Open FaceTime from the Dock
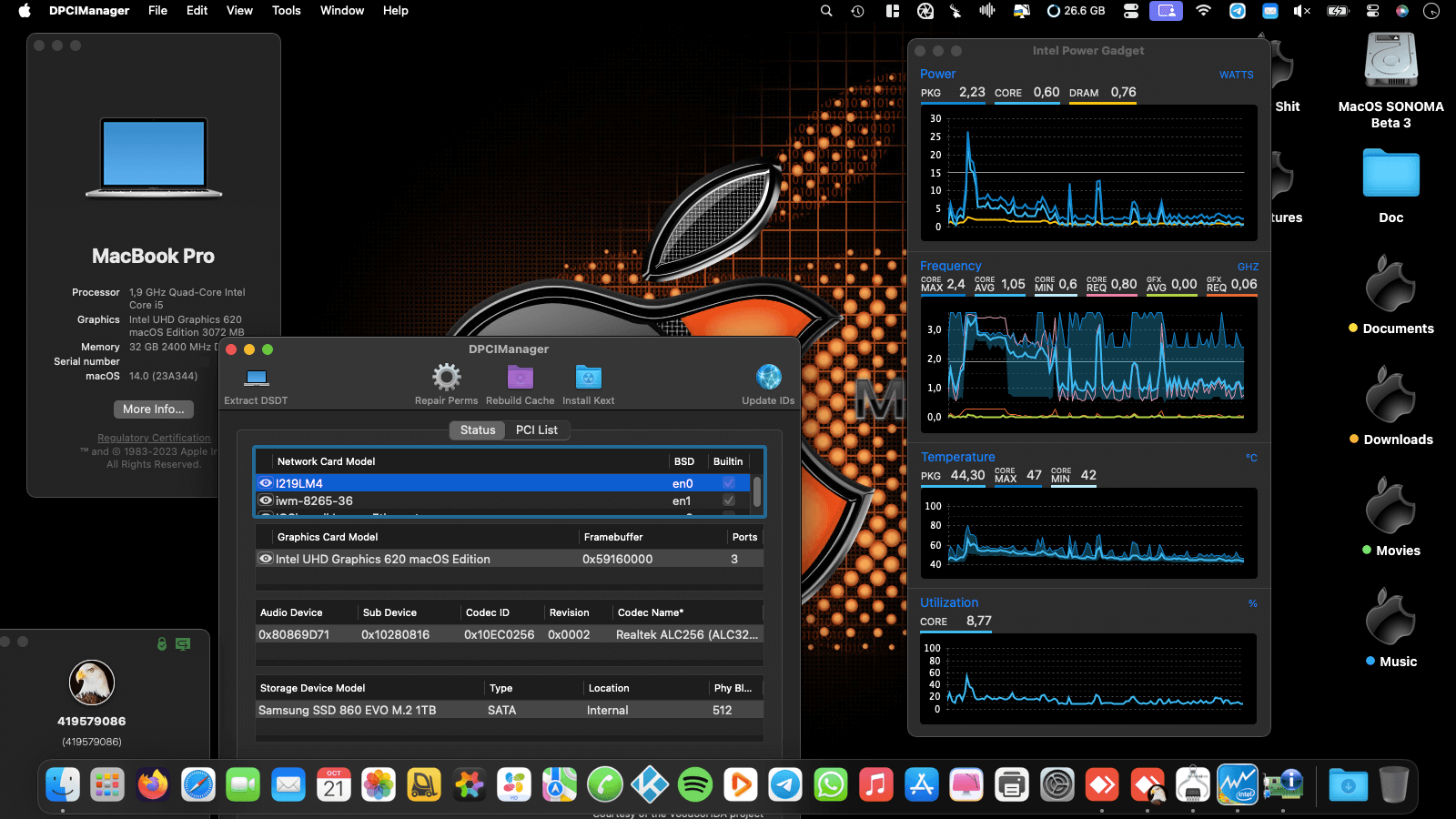The height and width of the screenshot is (819, 1456). (x=243, y=784)
